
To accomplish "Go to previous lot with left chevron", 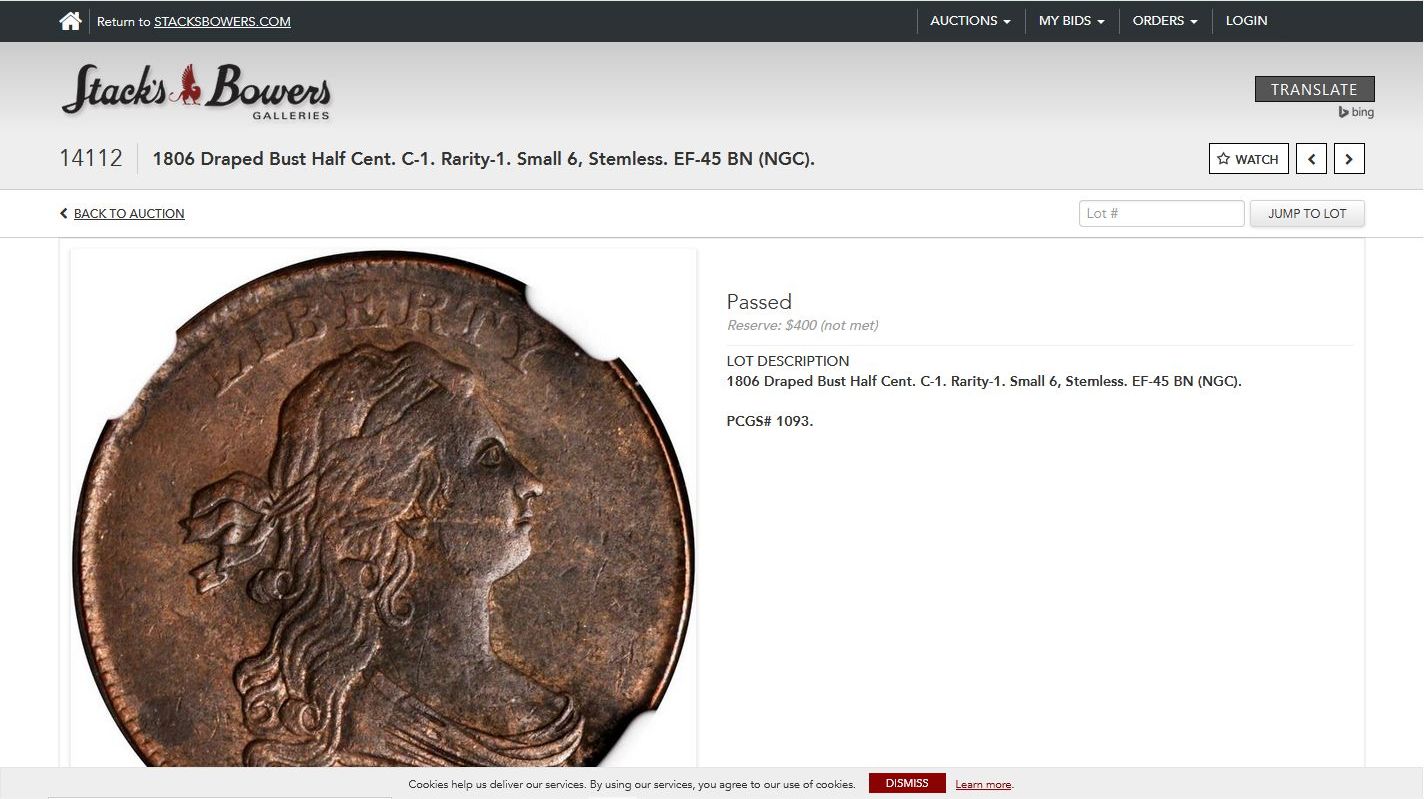I will point(1311,159).
